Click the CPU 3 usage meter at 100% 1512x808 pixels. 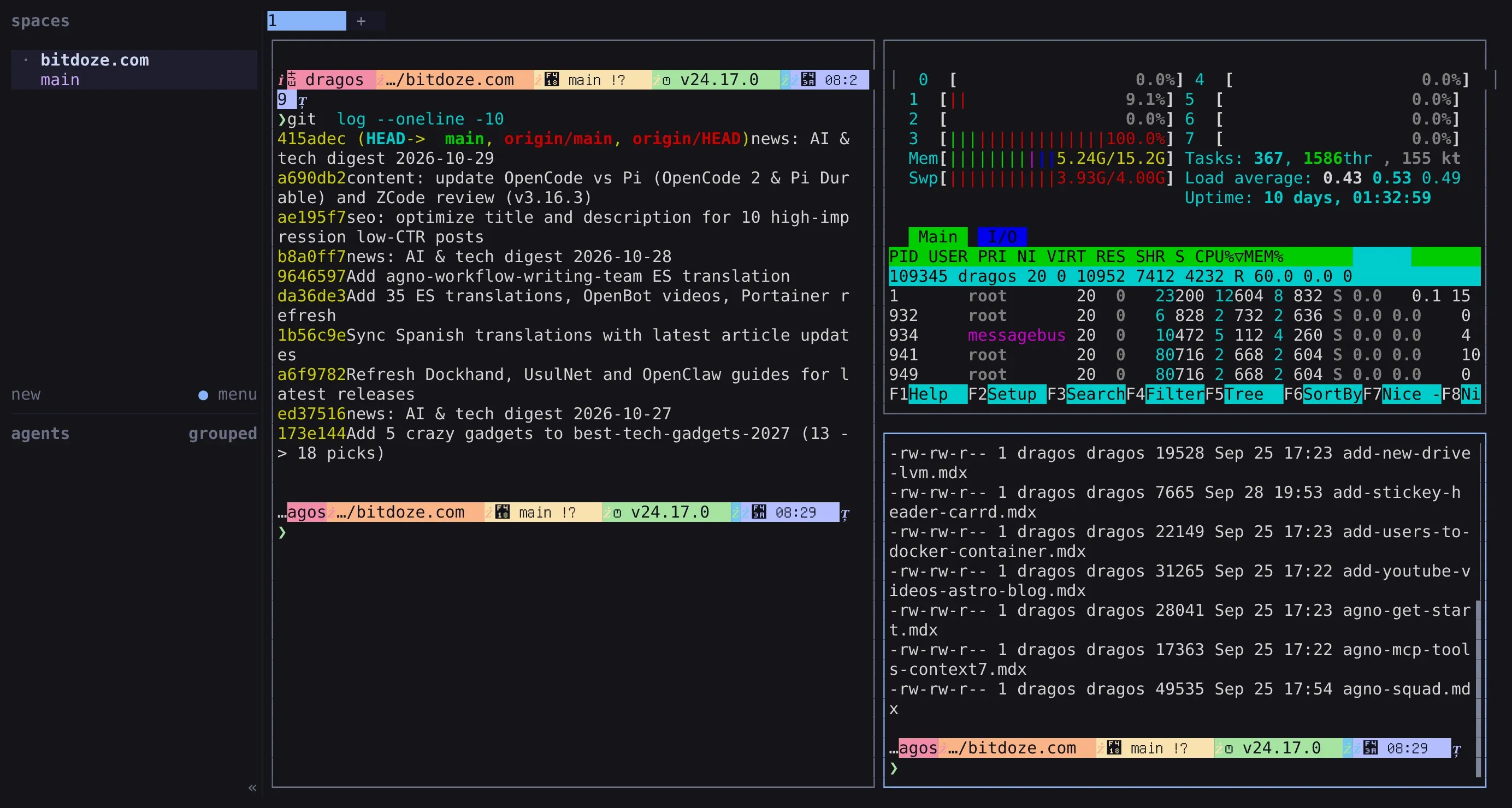[1040, 139]
